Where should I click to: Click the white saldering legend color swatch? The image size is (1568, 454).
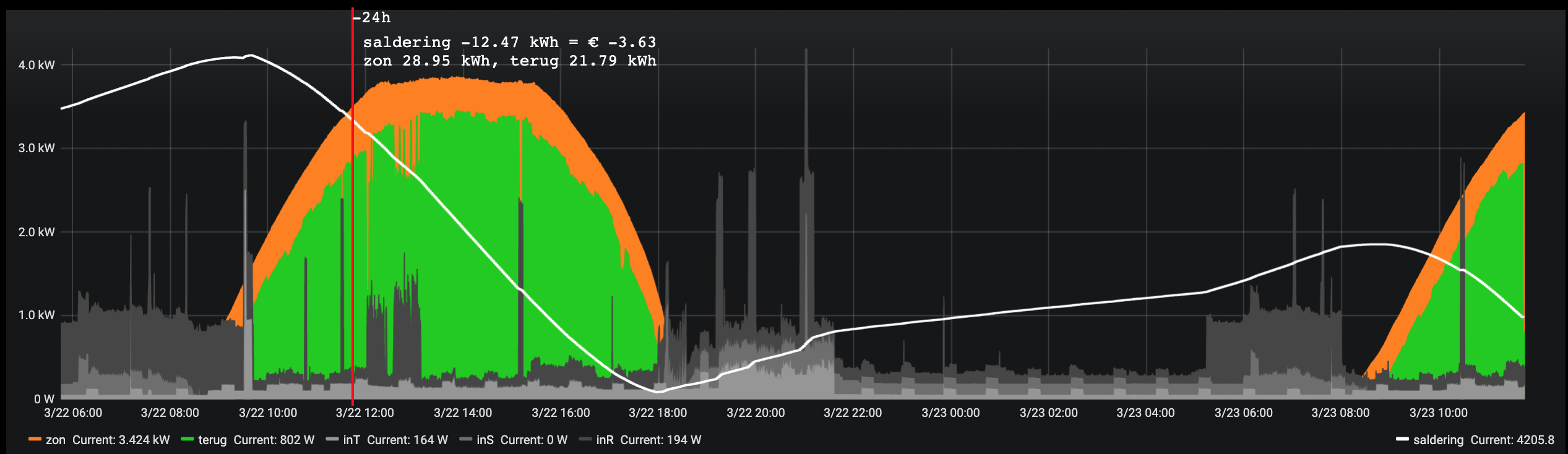coord(1402,440)
